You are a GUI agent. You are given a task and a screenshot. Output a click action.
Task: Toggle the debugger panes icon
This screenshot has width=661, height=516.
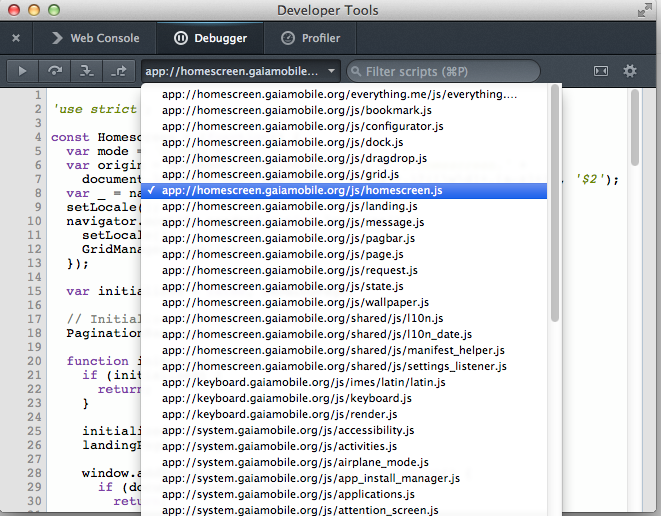(x=601, y=71)
